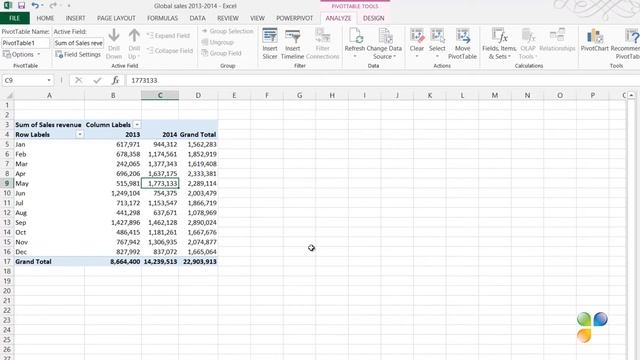Click the insert function fx icon
Image resolution: width=640 pixels, height=360 pixels.
116,80
